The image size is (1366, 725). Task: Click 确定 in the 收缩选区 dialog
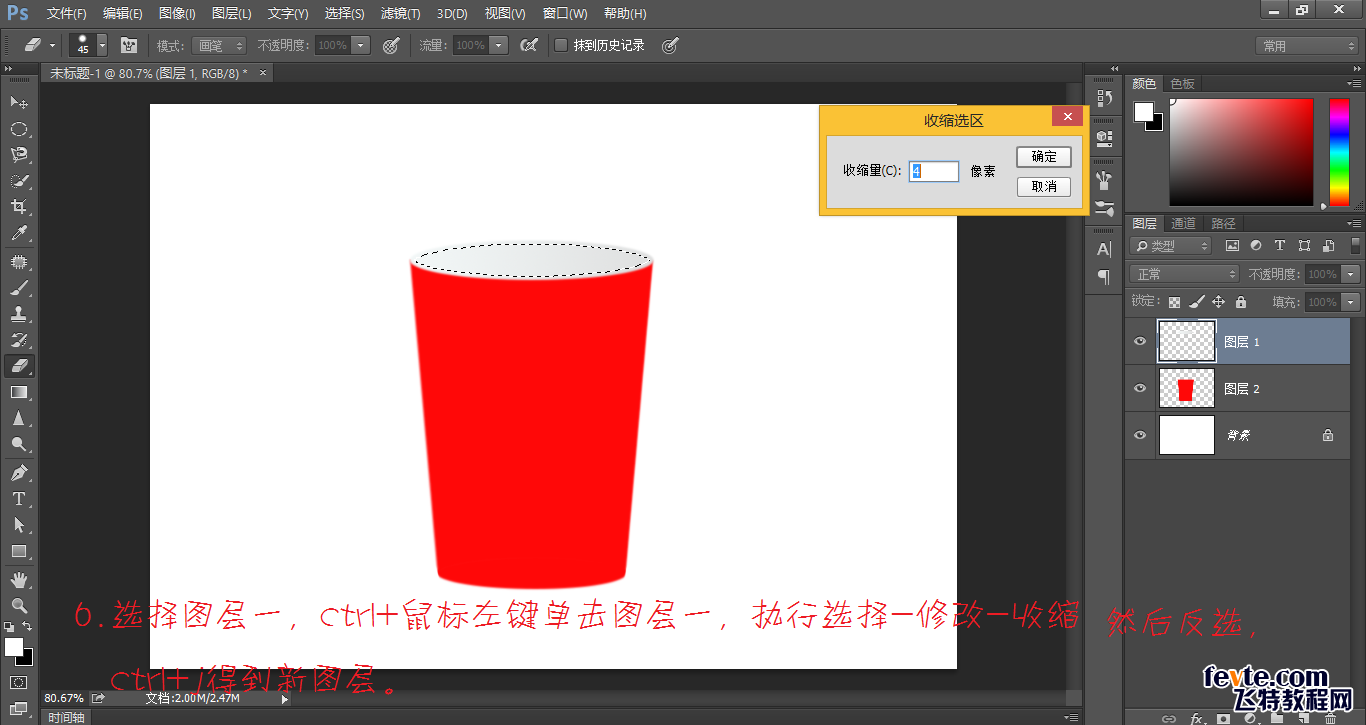pos(1044,157)
